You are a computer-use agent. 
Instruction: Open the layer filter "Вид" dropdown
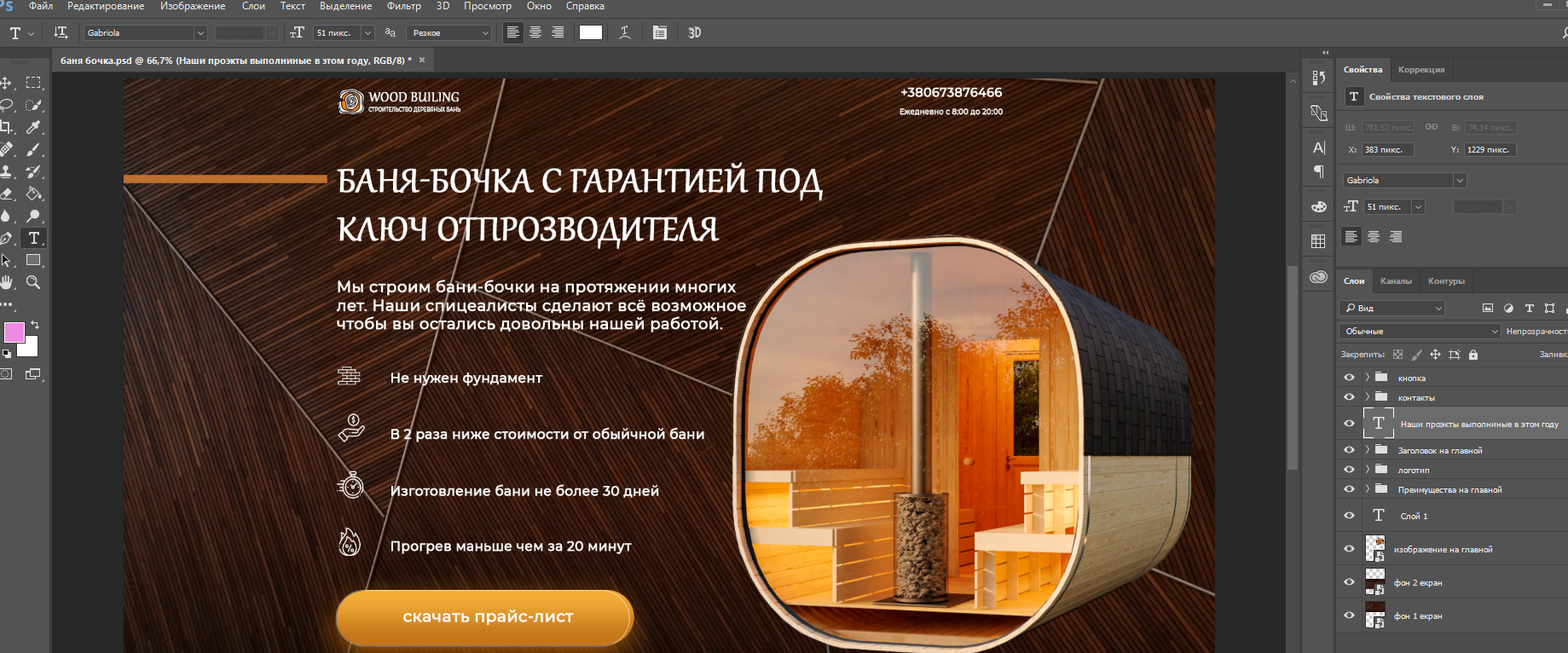point(1392,308)
